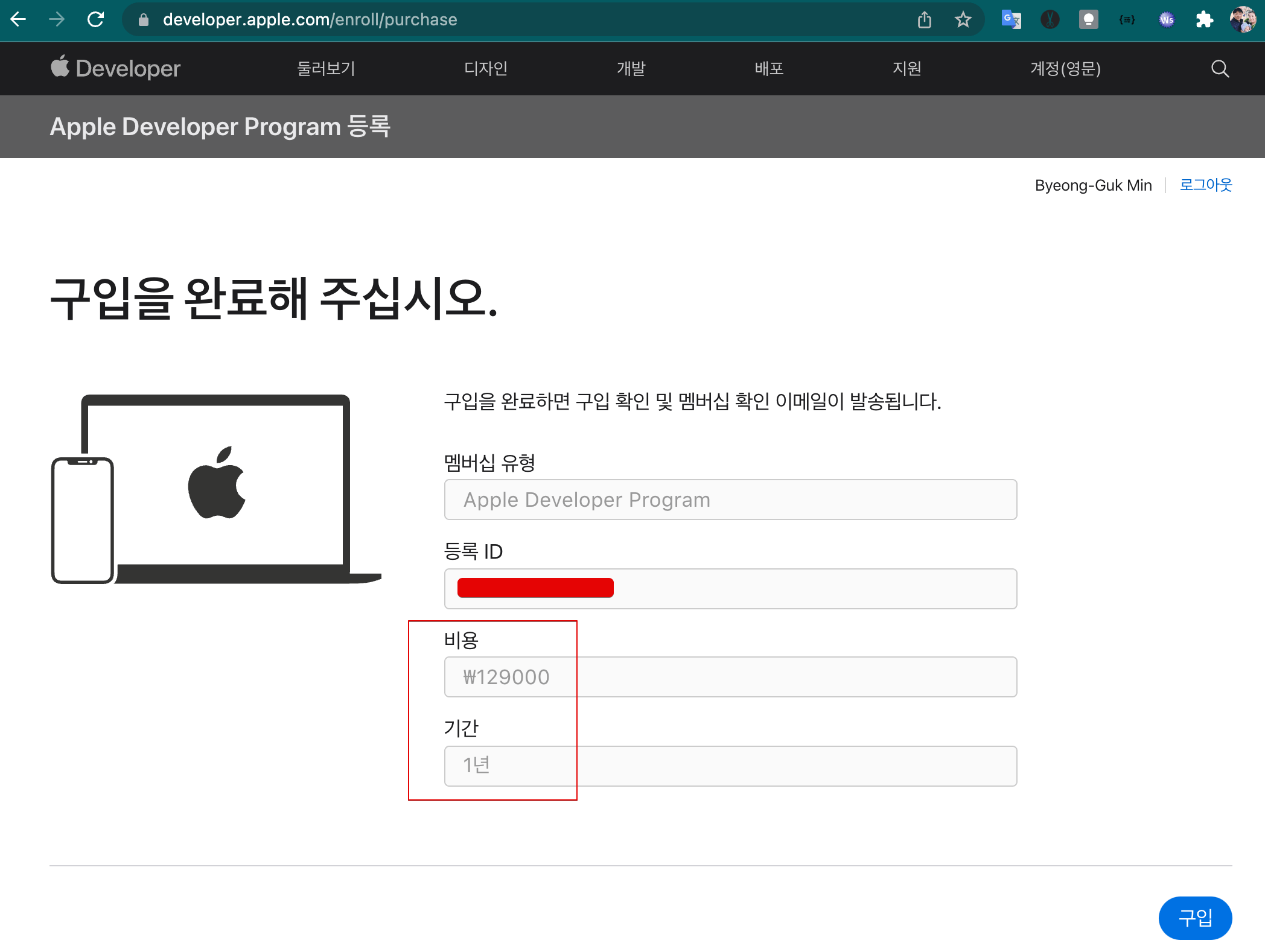The image size is (1265, 952).
Task: Click the Apple Developer logo
Action: [x=115, y=68]
